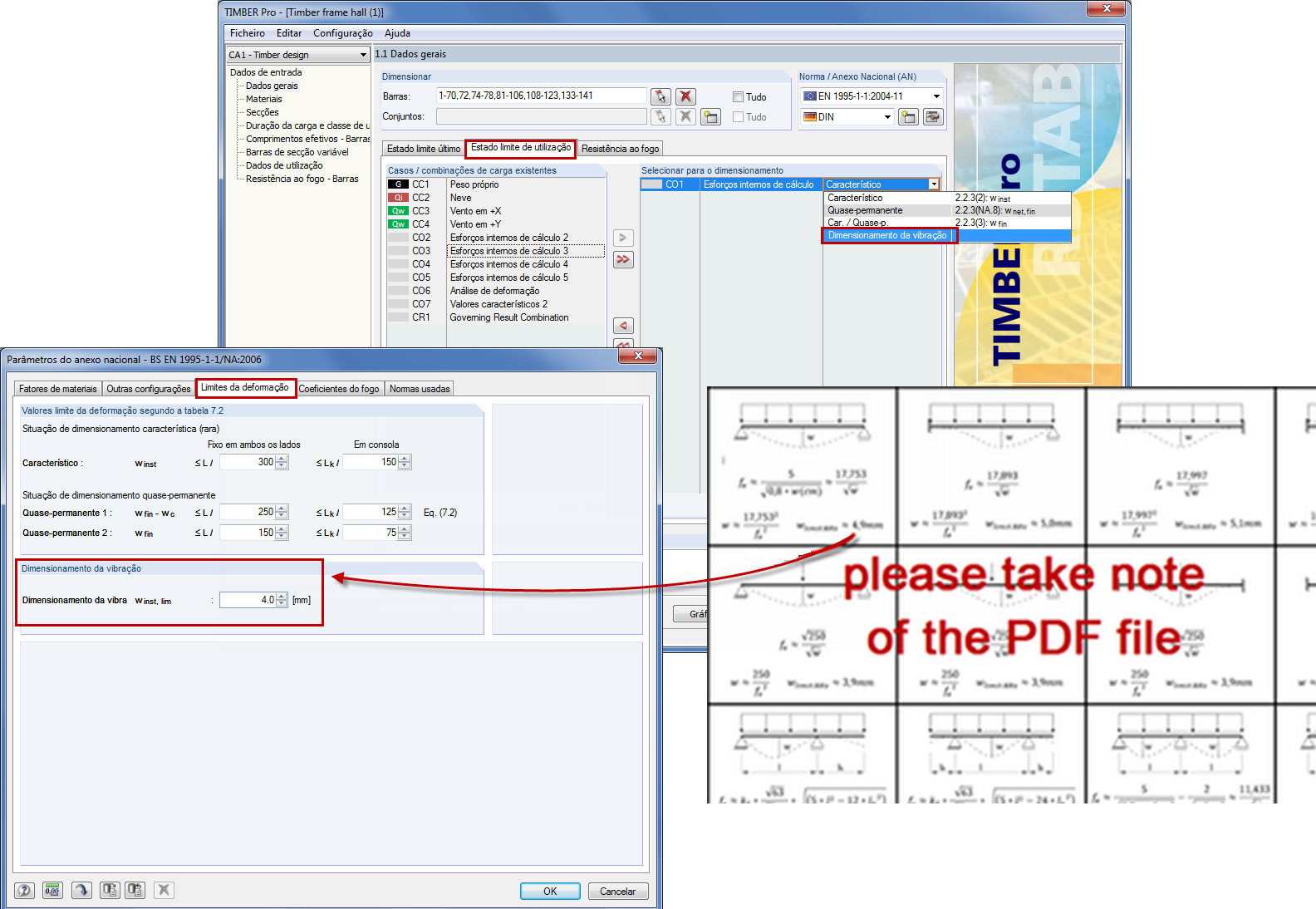Click the Cancelar button
This screenshot has width=1316, height=909.
(618, 891)
